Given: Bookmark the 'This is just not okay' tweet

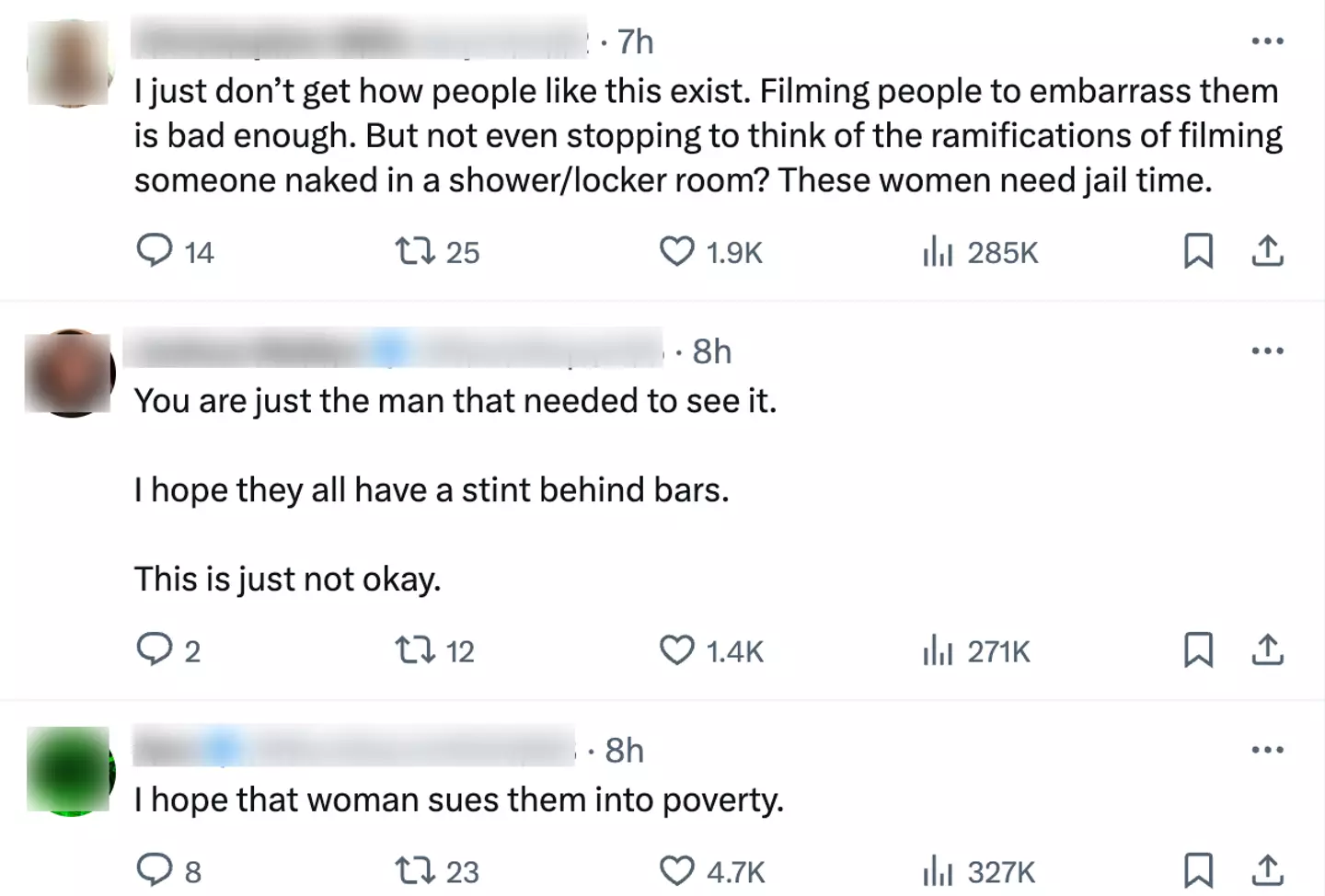Looking at the screenshot, I should click(1197, 650).
